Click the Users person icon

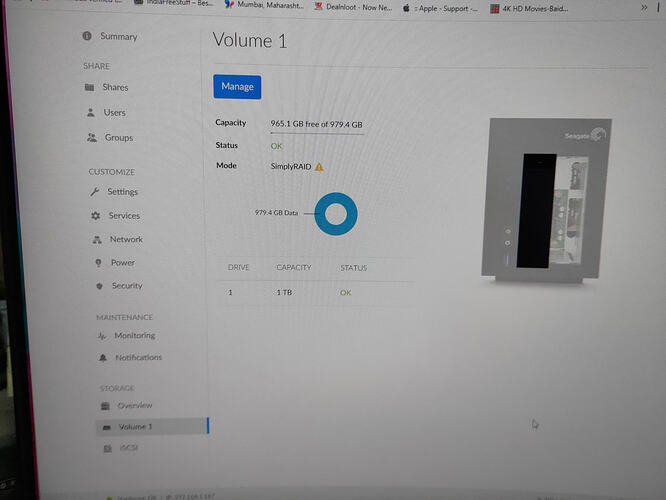point(92,113)
